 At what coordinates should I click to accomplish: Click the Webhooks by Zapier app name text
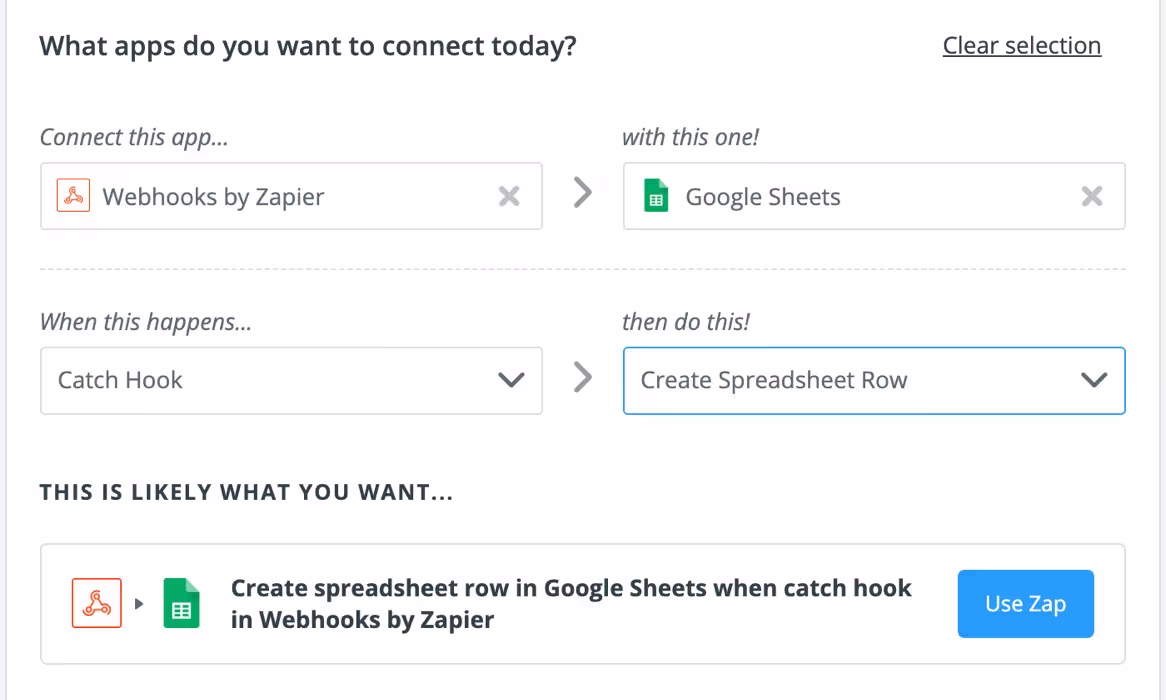coord(213,196)
